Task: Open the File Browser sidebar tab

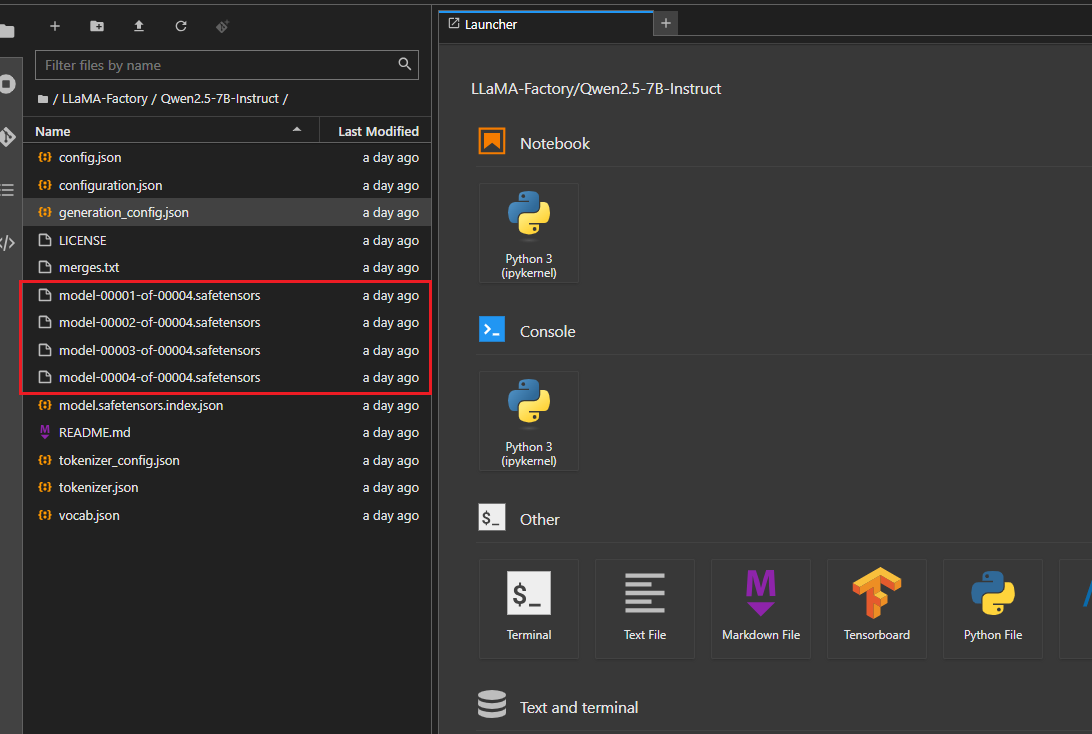Action: (x=7, y=31)
